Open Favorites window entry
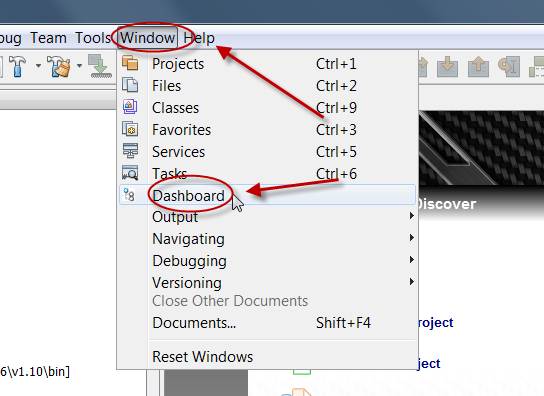The image size is (544, 396). [x=267, y=130]
